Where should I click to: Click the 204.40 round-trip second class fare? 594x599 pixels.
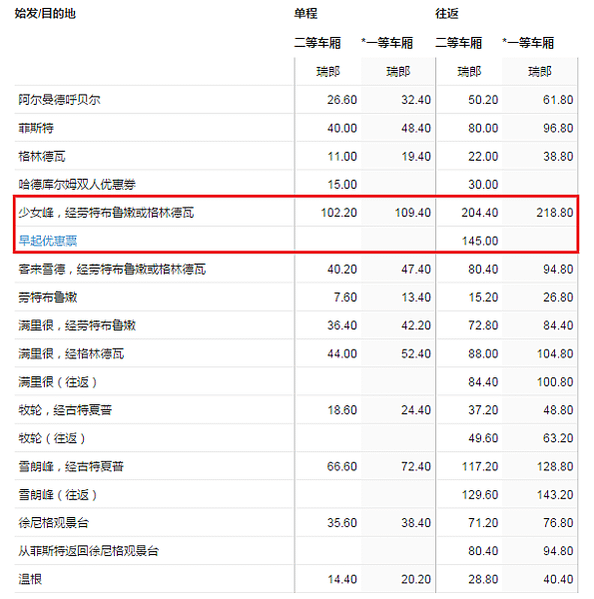(480, 213)
